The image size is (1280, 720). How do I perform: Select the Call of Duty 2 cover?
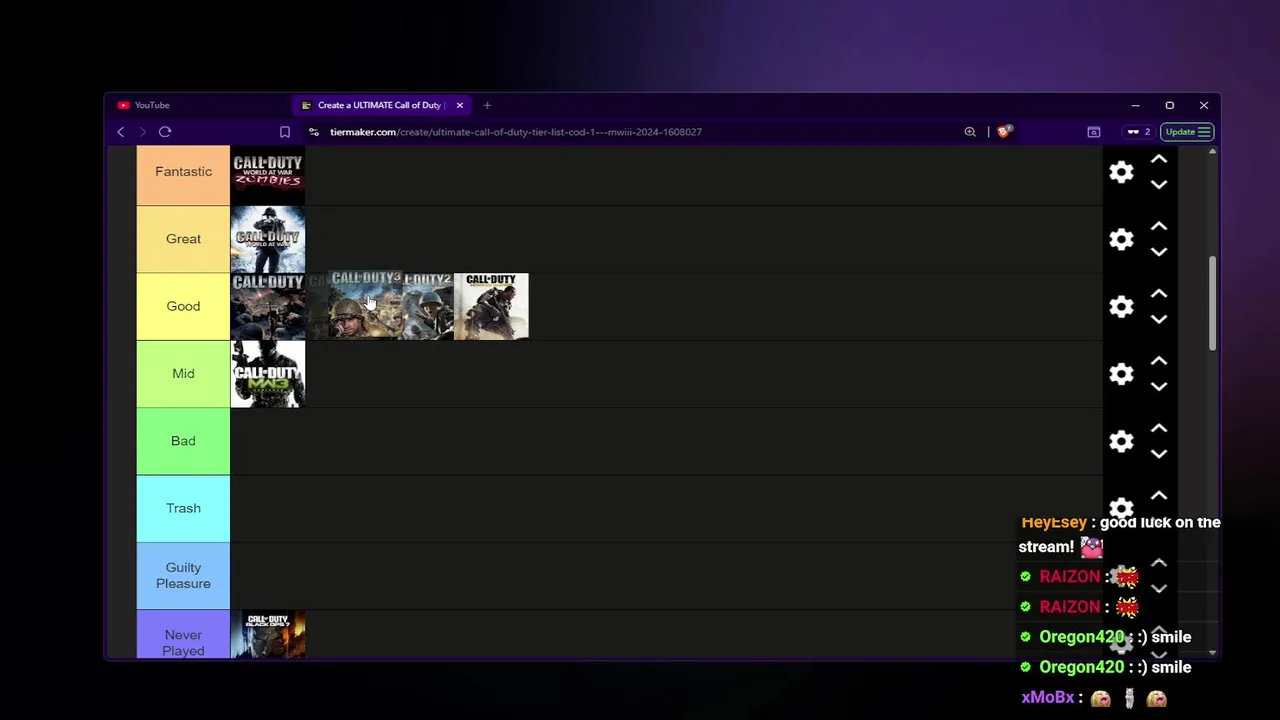pos(429,306)
